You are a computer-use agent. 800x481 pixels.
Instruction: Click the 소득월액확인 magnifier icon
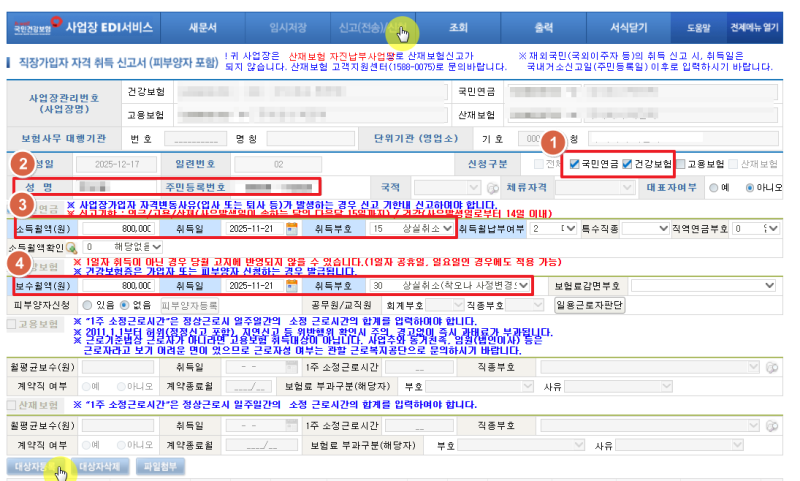[71, 248]
